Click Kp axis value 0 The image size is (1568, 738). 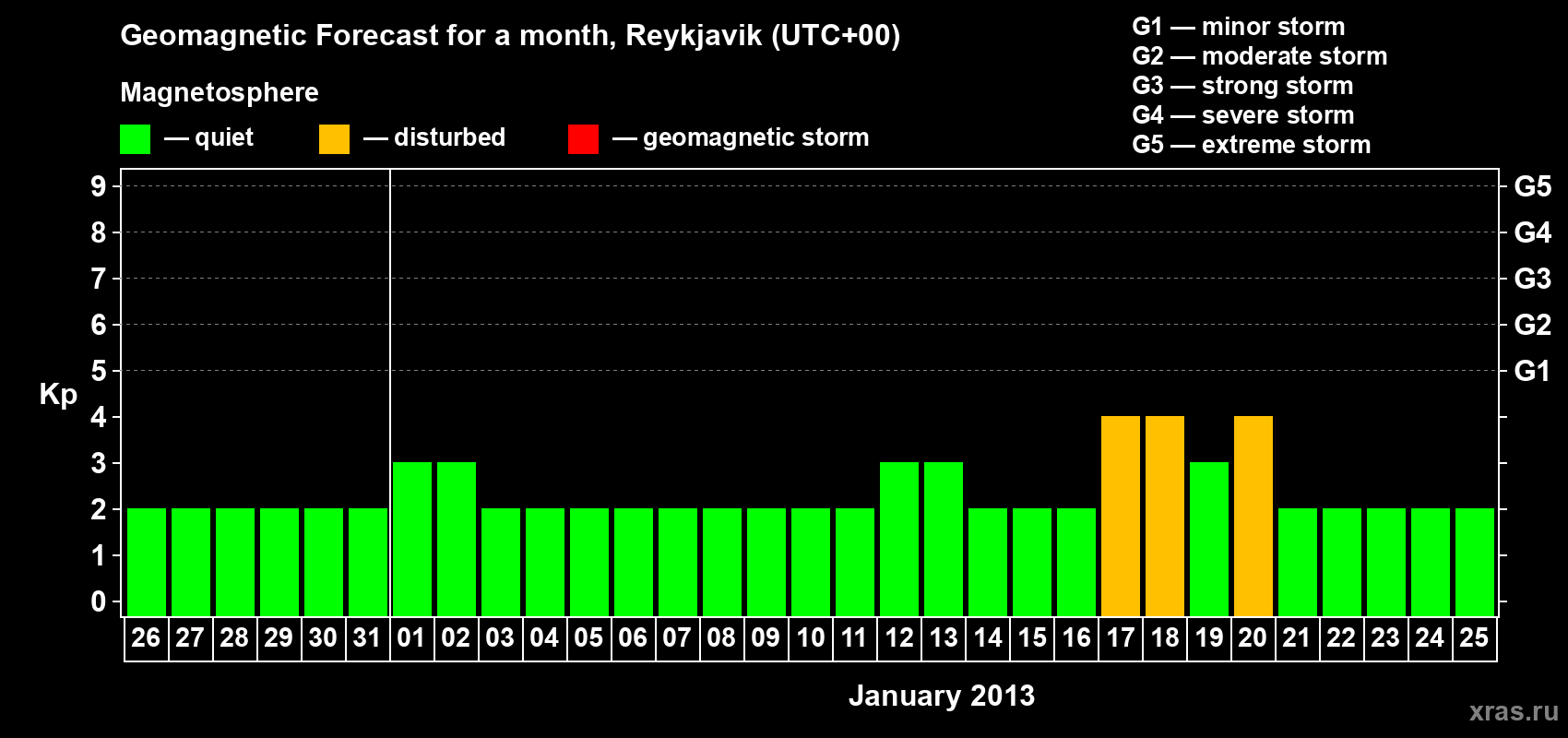click(99, 601)
